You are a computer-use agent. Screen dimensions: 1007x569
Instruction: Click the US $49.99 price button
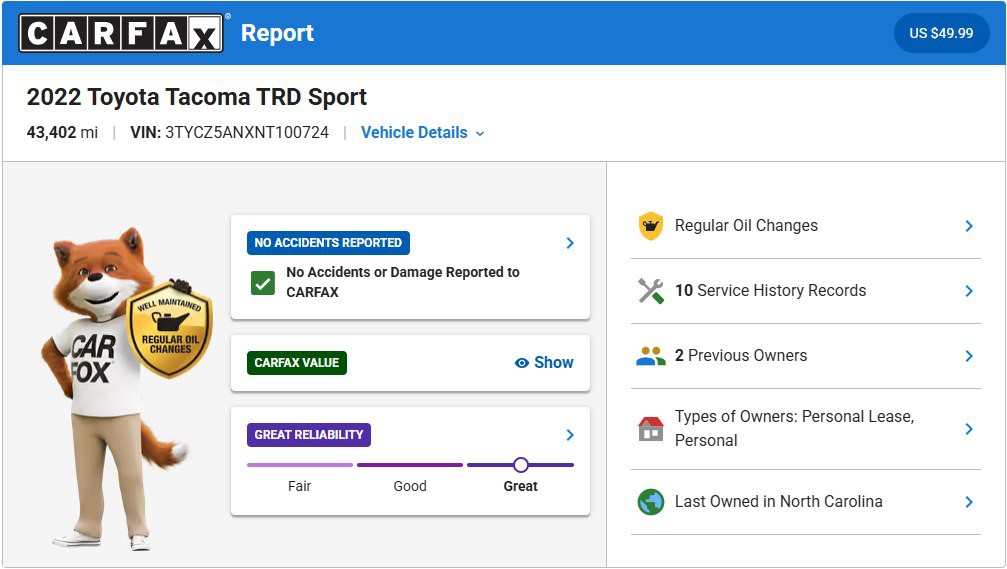pyautogui.click(x=941, y=33)
